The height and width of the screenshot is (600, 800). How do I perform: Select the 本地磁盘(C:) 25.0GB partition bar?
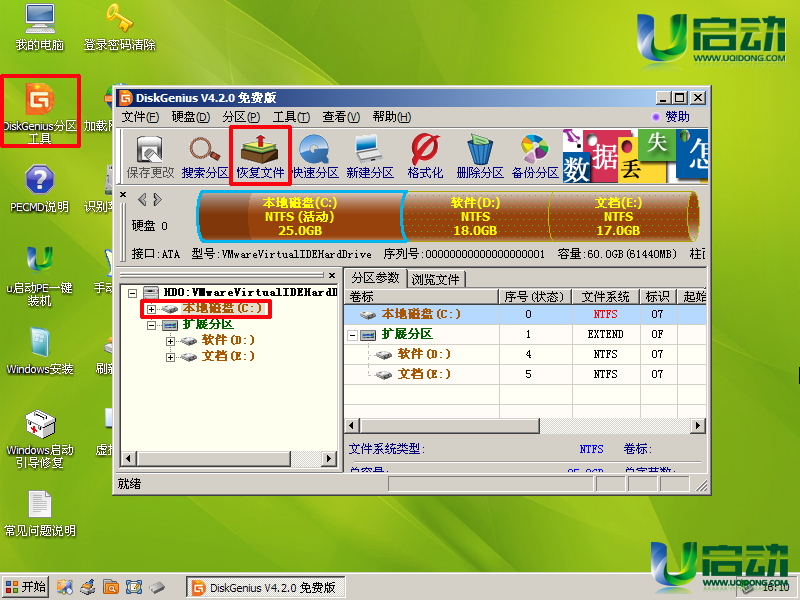tap(301, 216)
